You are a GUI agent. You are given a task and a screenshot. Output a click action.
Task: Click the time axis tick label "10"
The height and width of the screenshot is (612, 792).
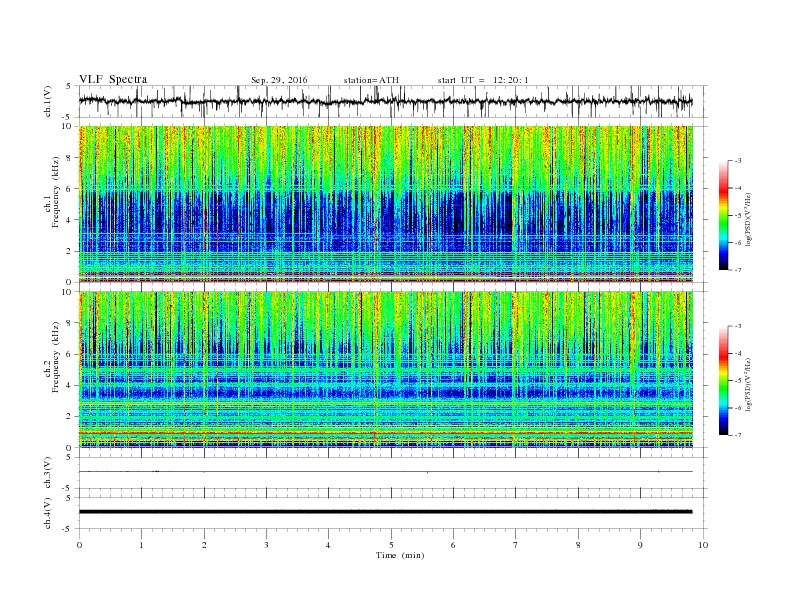[703, 545]
